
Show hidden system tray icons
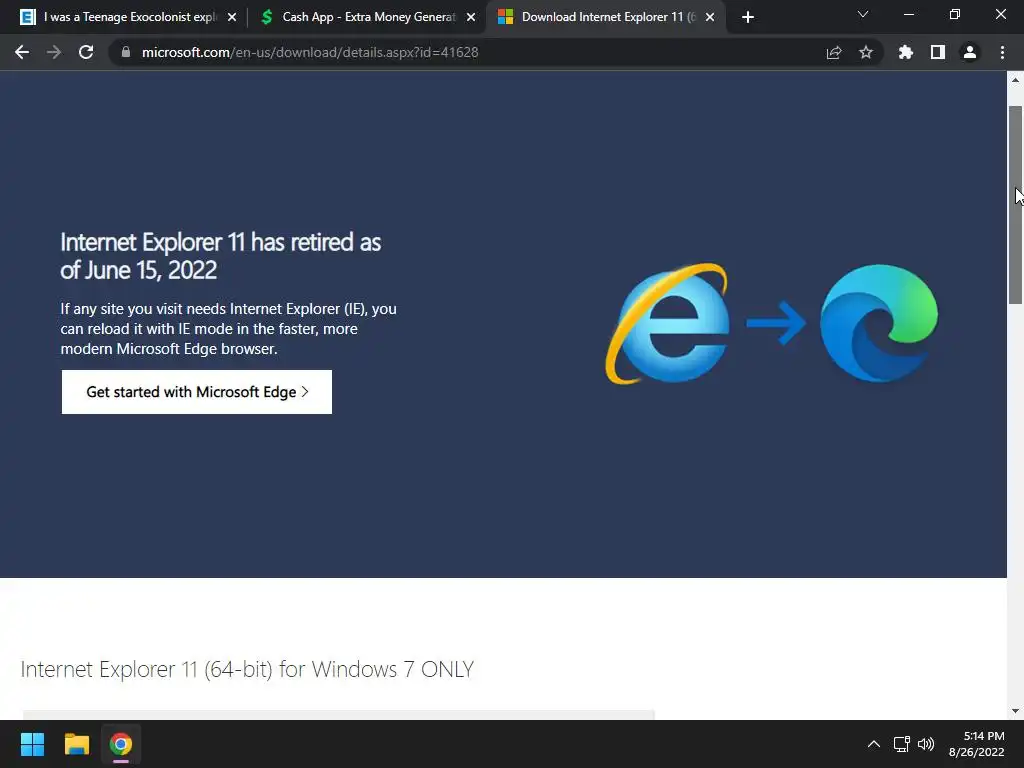[x=874, y=744]
